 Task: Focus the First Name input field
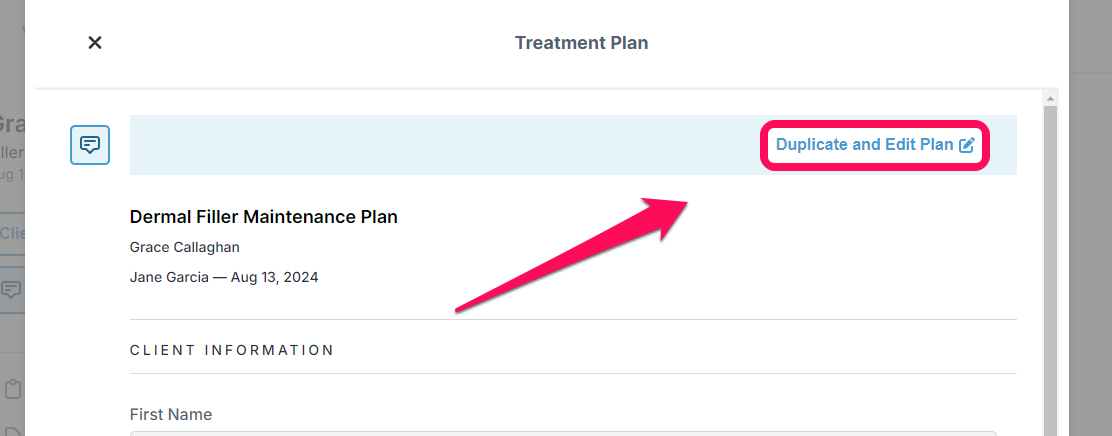coord(563,433)
